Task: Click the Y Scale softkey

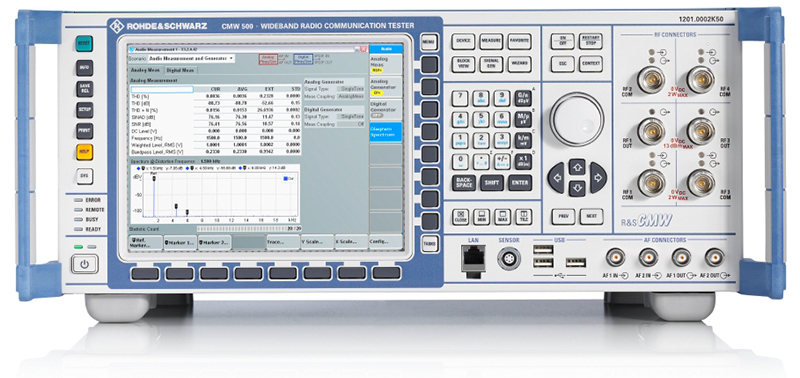Action: [x=317, y=242]
